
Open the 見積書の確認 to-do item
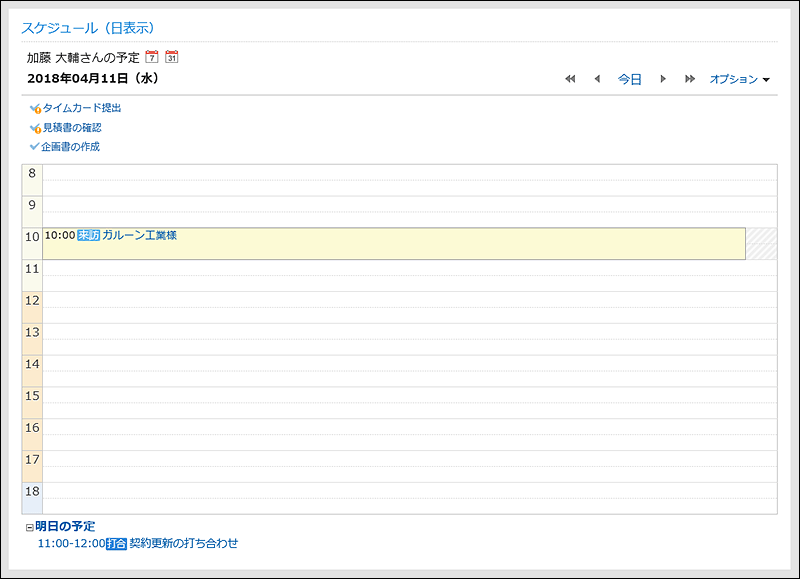tap(72, 128)
